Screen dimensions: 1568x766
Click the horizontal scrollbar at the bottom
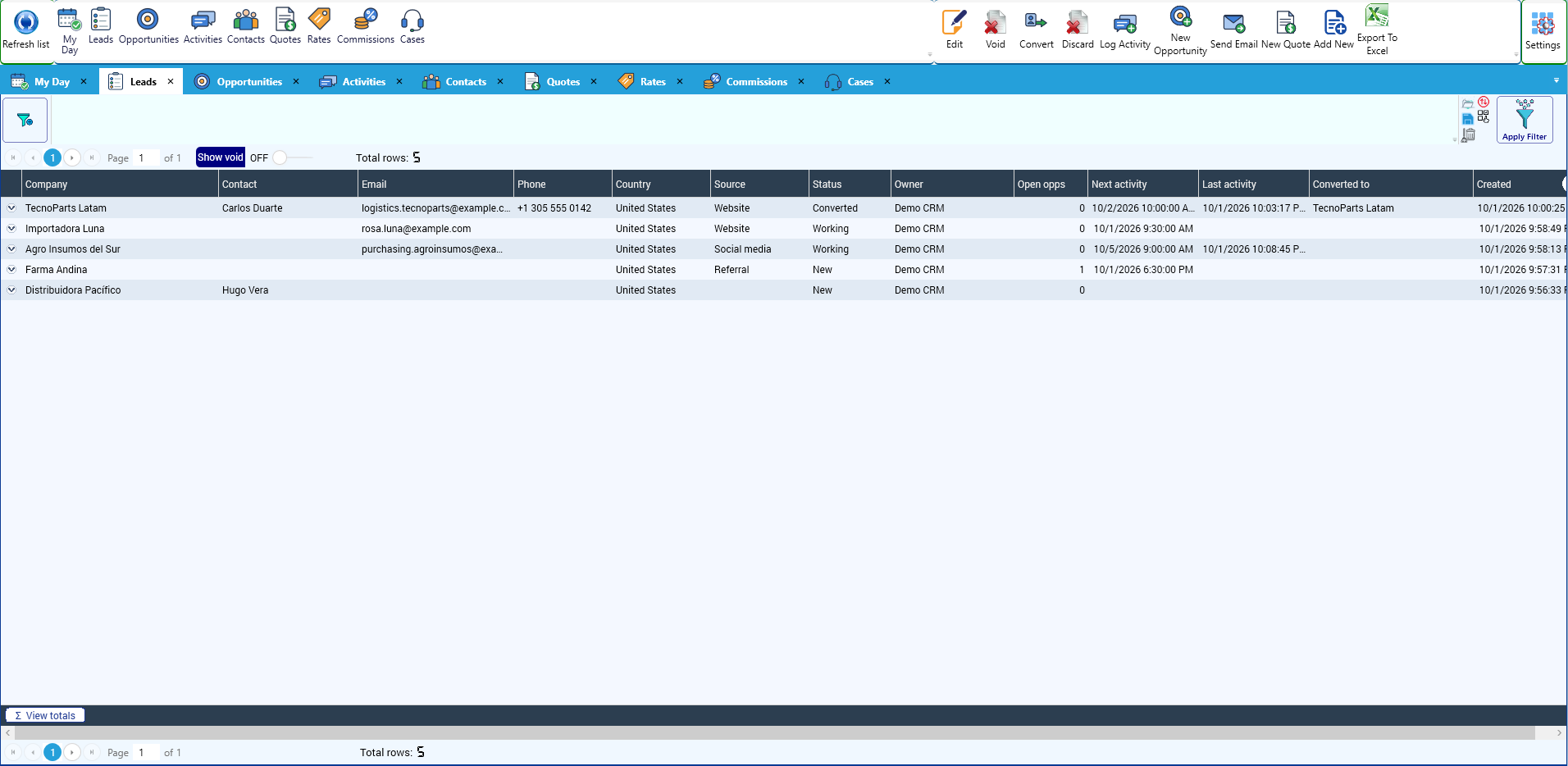(x=775, y=732)
